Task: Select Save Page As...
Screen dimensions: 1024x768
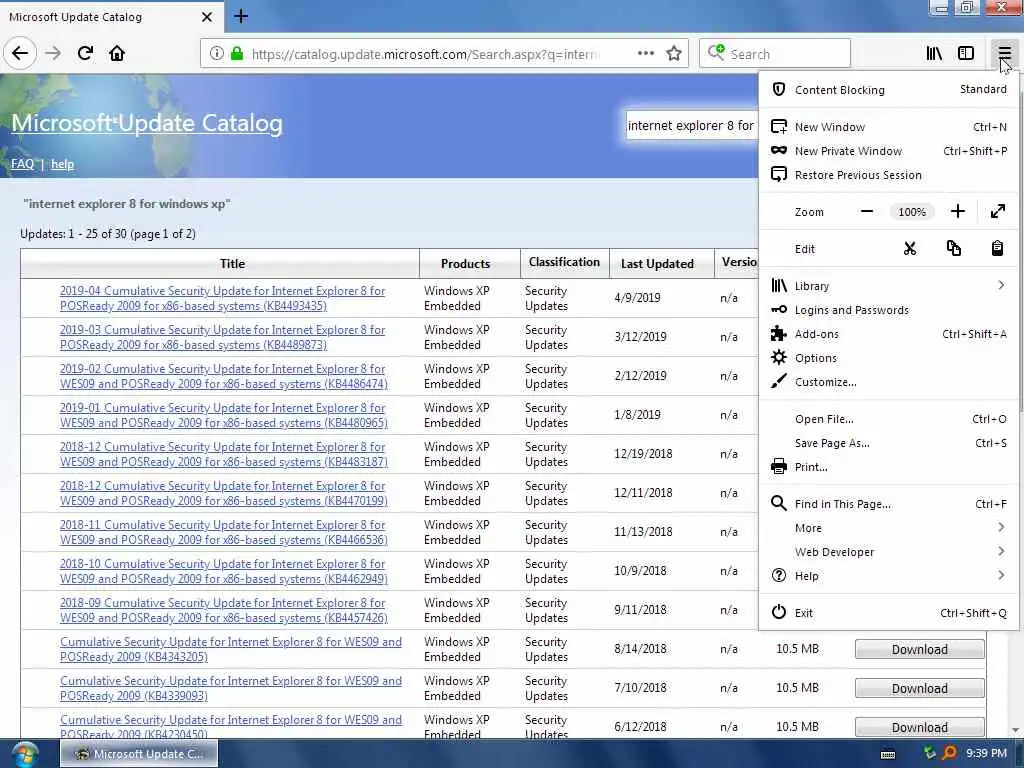Action: (888, 443)
